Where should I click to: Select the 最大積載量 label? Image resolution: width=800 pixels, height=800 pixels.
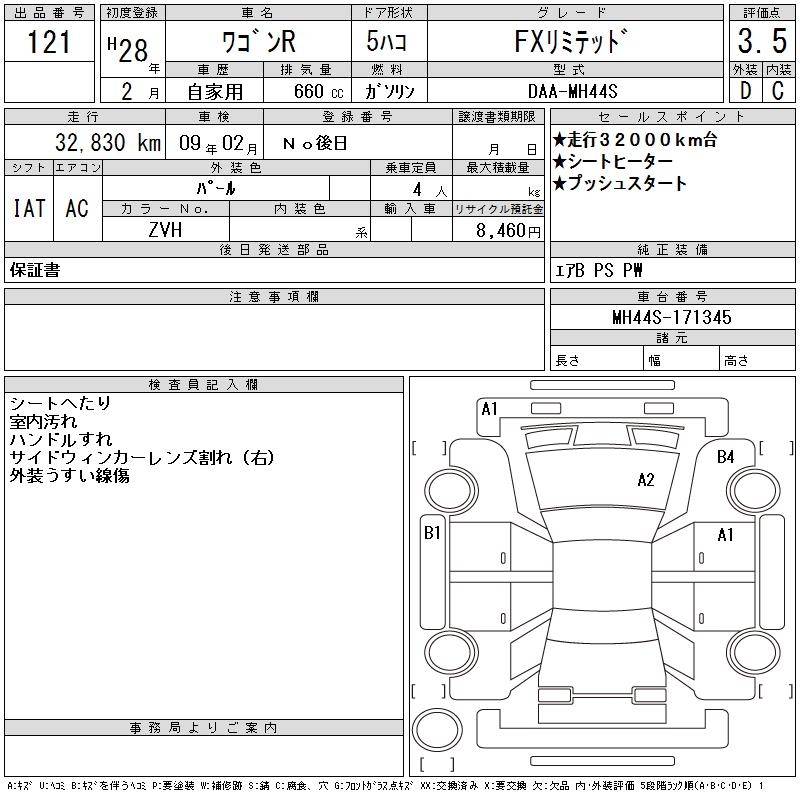[x=498, y=167]
